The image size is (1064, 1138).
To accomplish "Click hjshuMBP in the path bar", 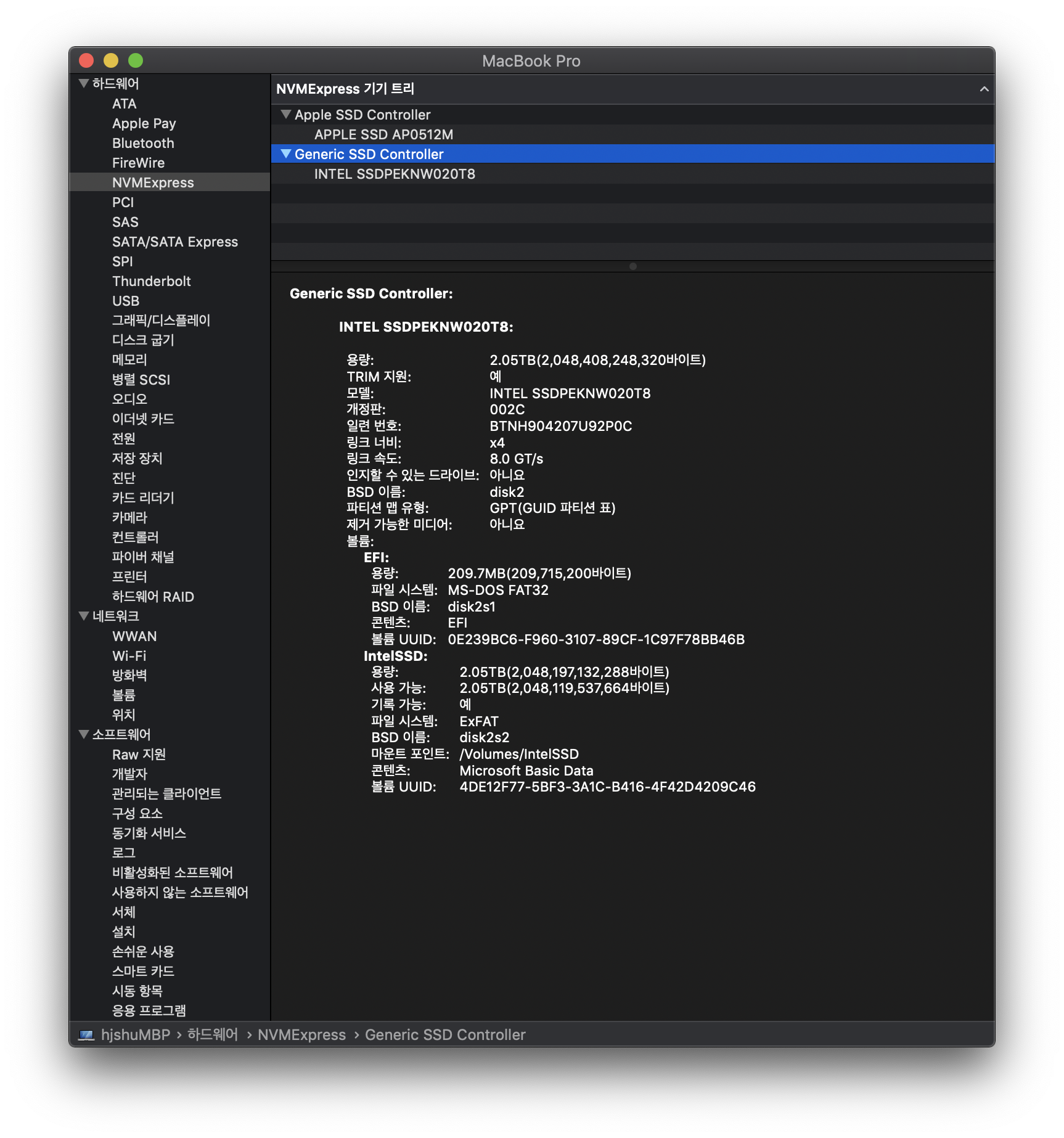I will click(136, 1035).
